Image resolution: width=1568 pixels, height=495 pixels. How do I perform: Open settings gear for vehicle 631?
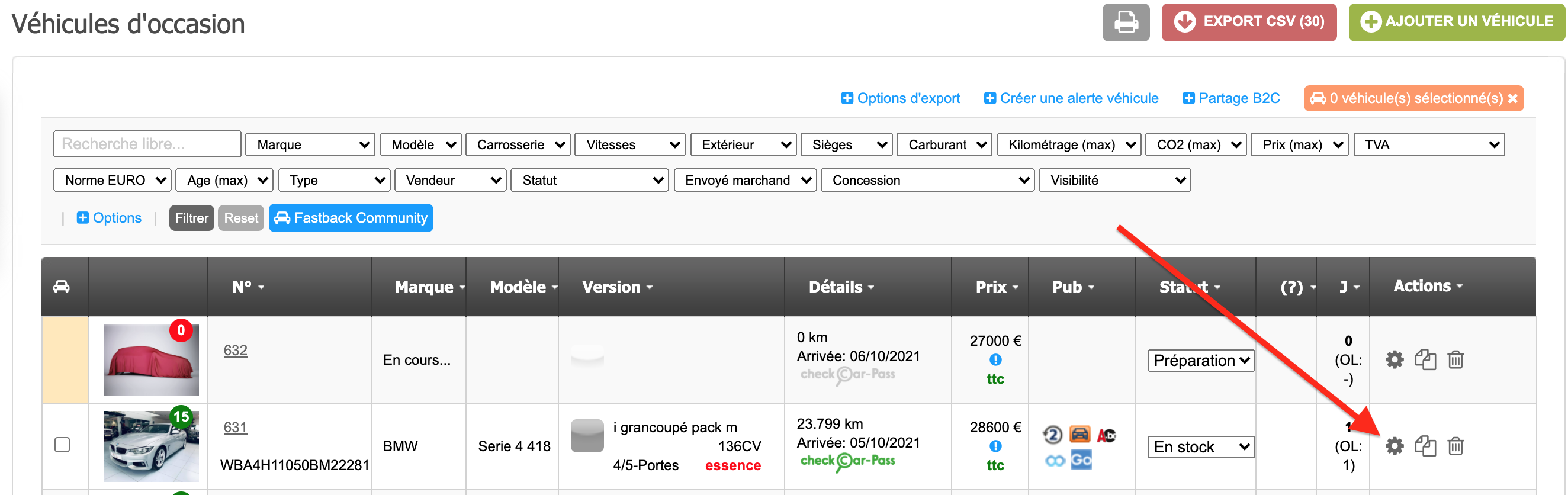tap(1394, 446)
